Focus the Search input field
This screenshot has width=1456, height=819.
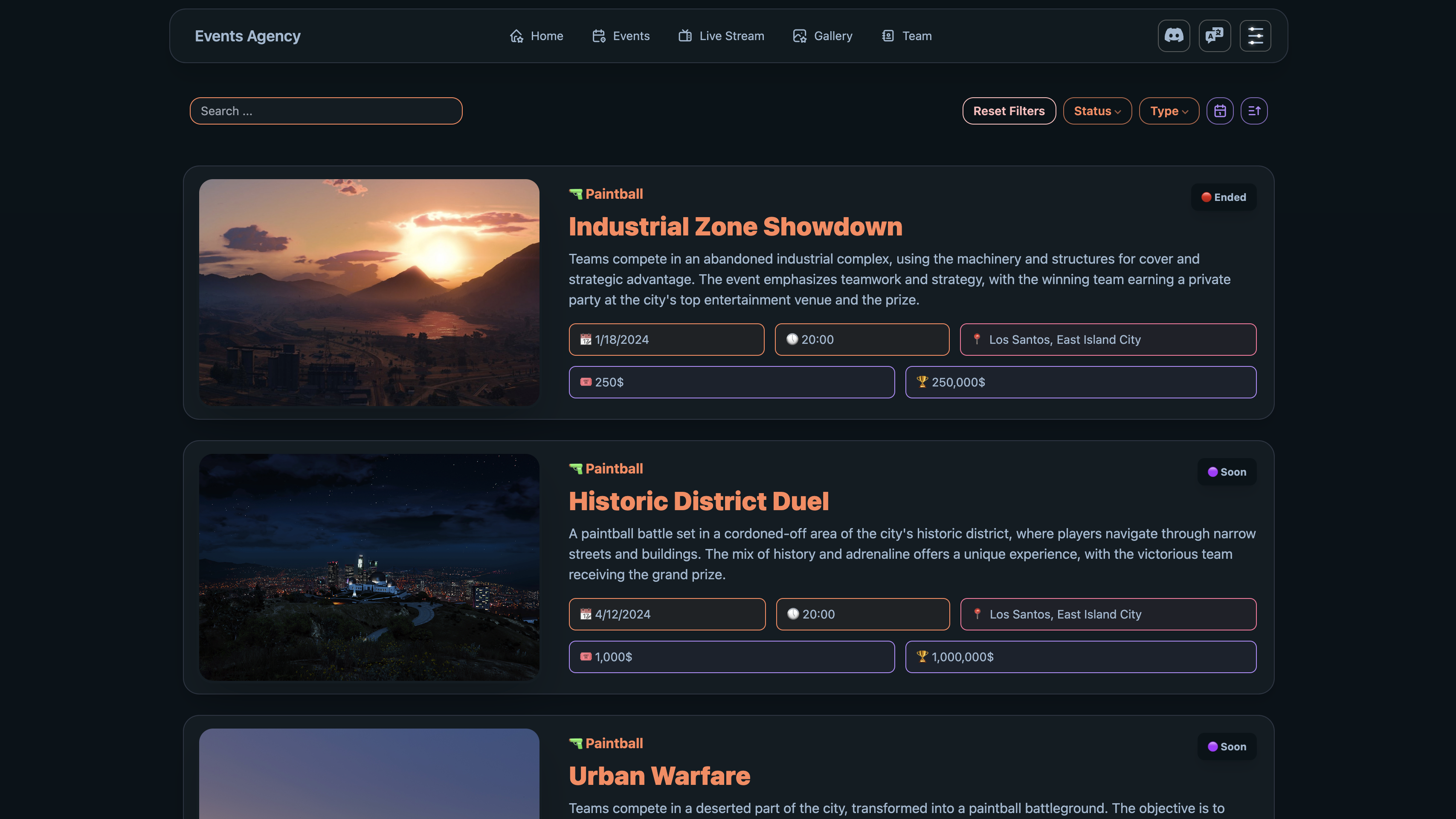[x=325, y=111]
